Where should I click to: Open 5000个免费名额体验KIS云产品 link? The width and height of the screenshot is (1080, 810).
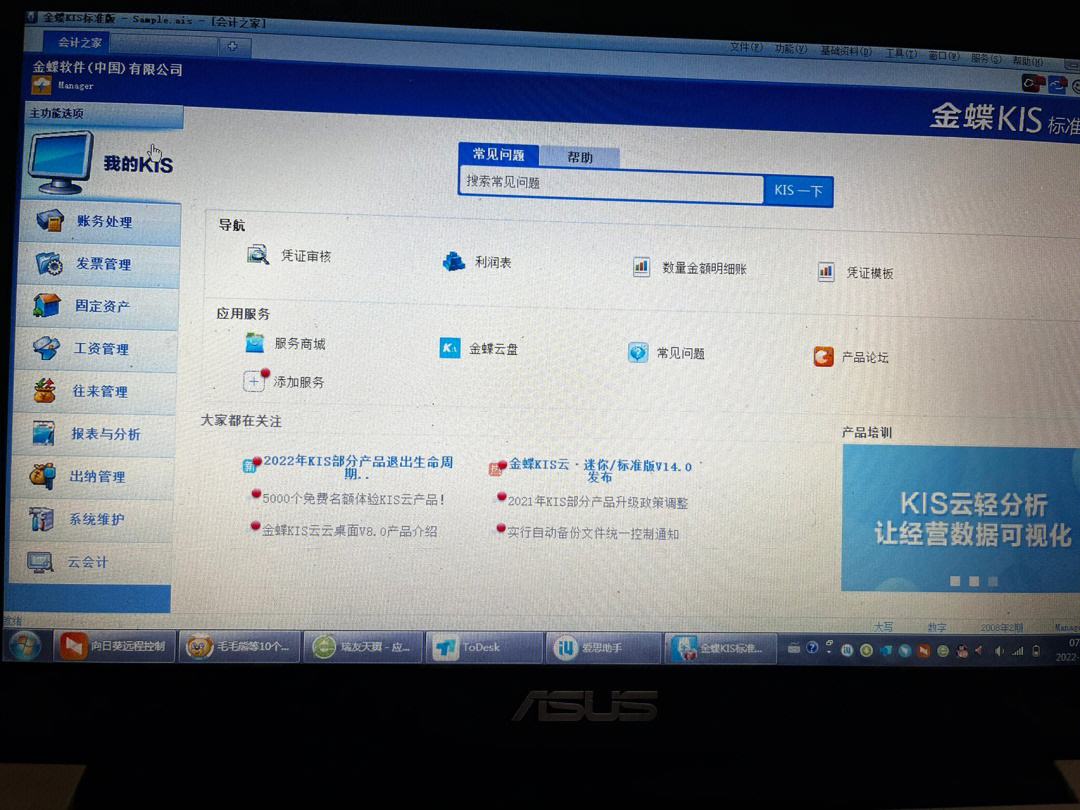[353, 499]
